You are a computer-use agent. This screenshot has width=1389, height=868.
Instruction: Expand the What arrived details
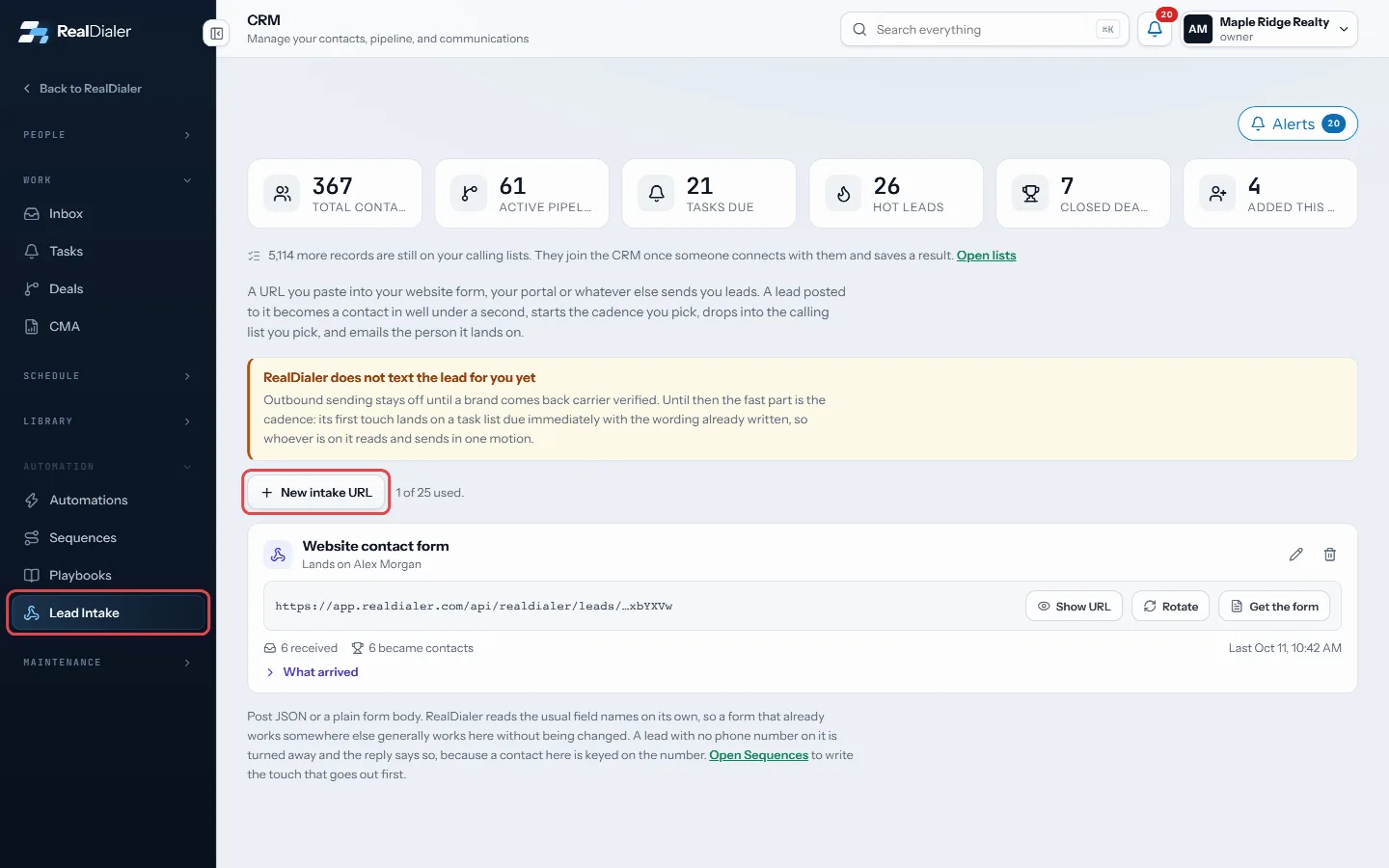click(x=312, y=672)
